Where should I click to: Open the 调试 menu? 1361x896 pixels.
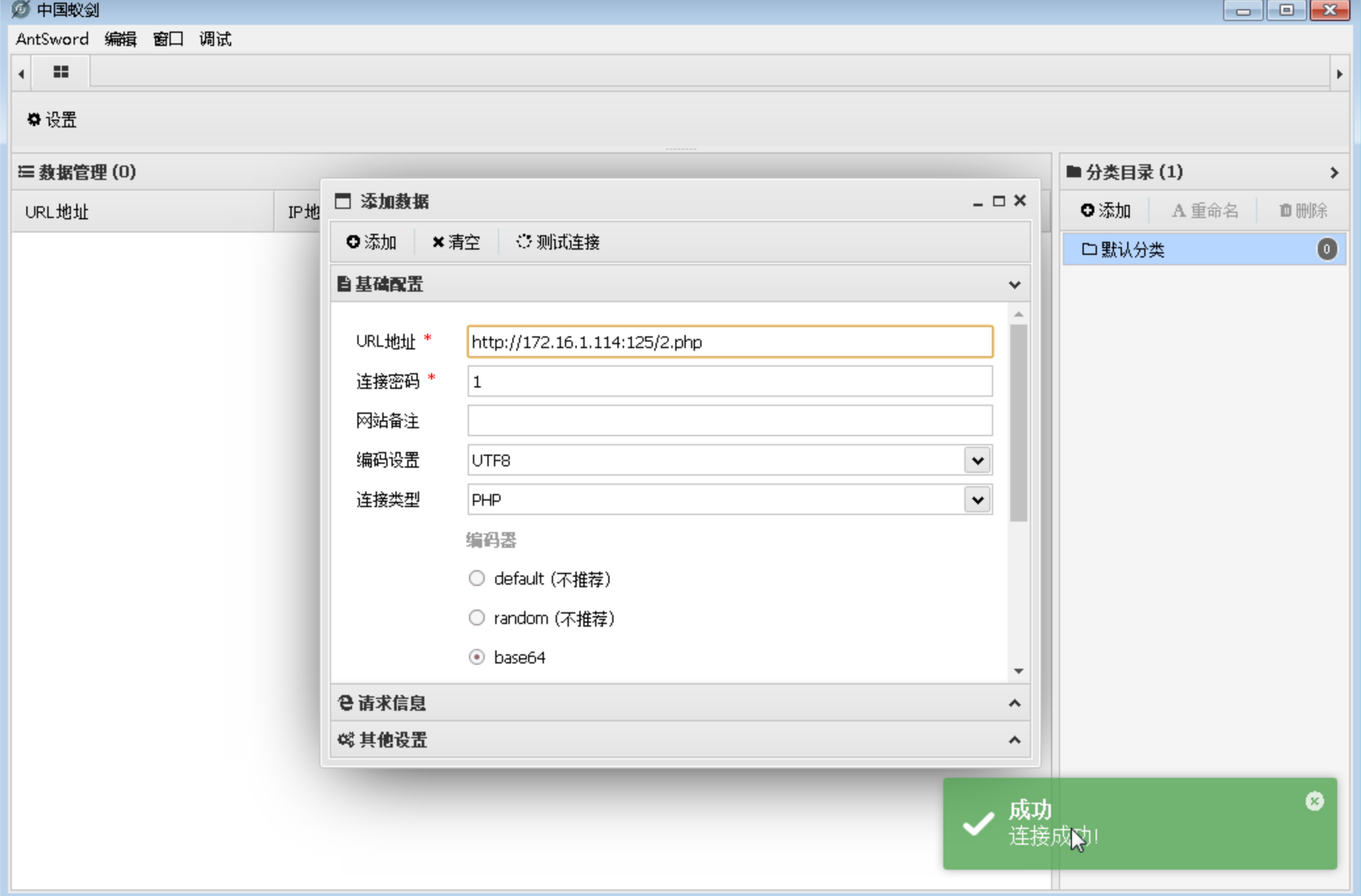pyautogui.click(x=215, y=39)
